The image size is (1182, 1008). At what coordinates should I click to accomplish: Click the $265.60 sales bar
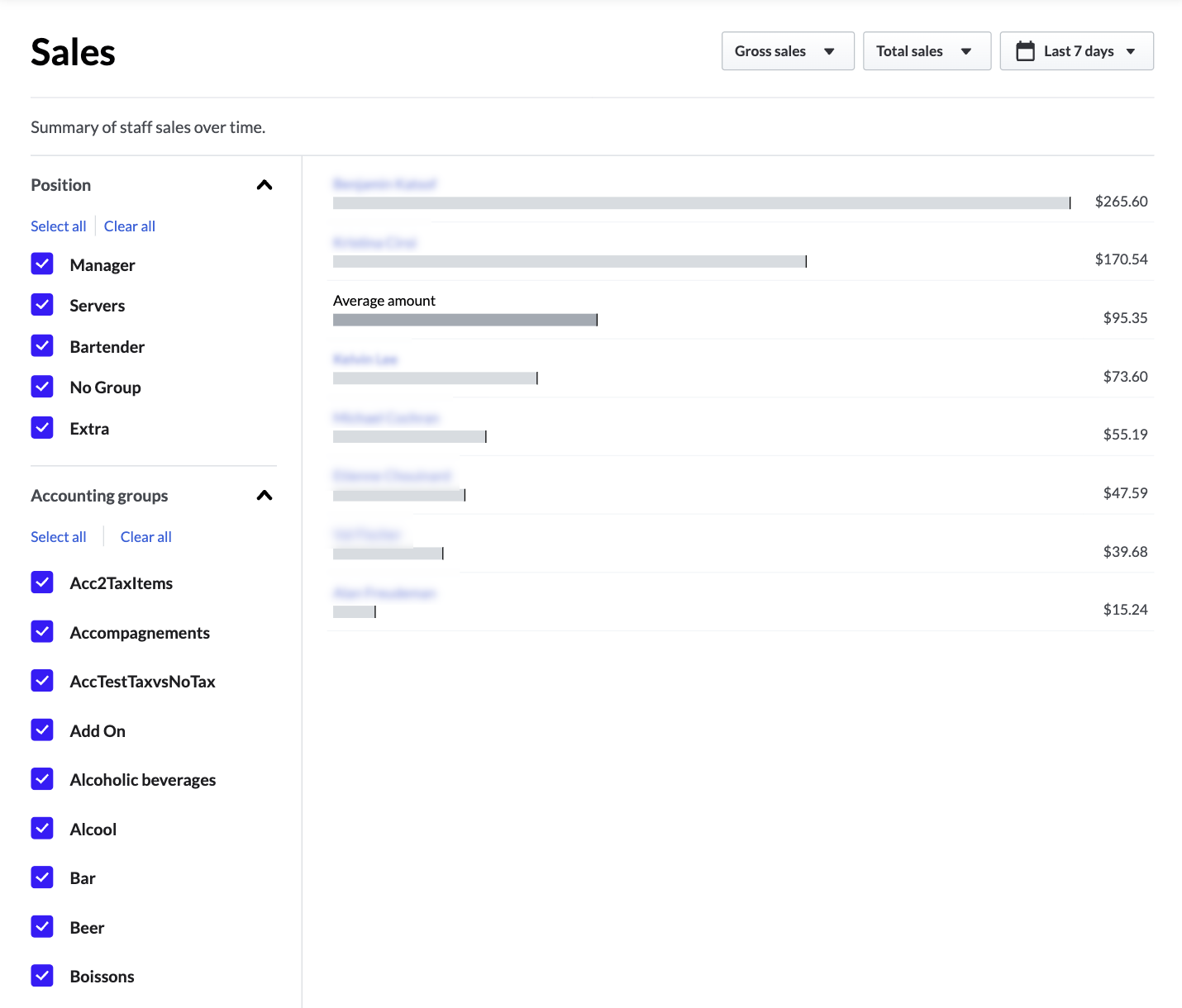point(702,203)
